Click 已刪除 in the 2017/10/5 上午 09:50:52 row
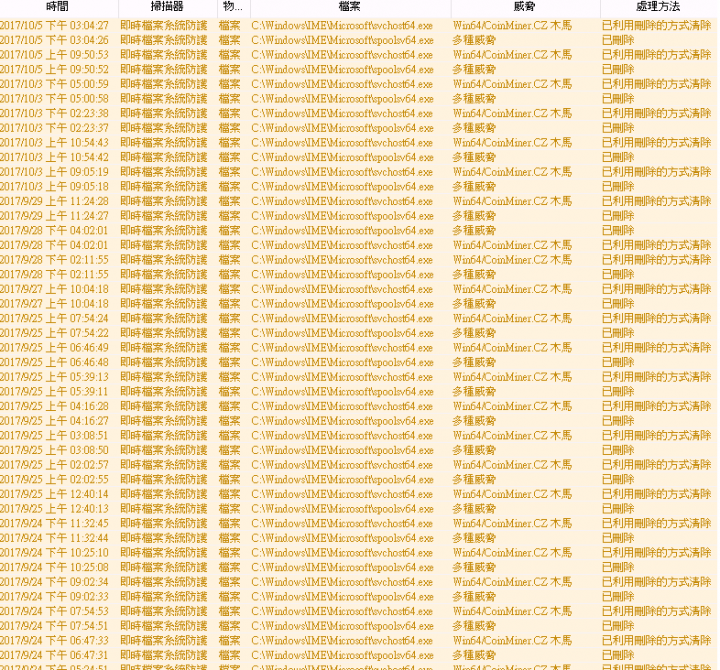Screen dimensions: 720x670 (618, 70)
